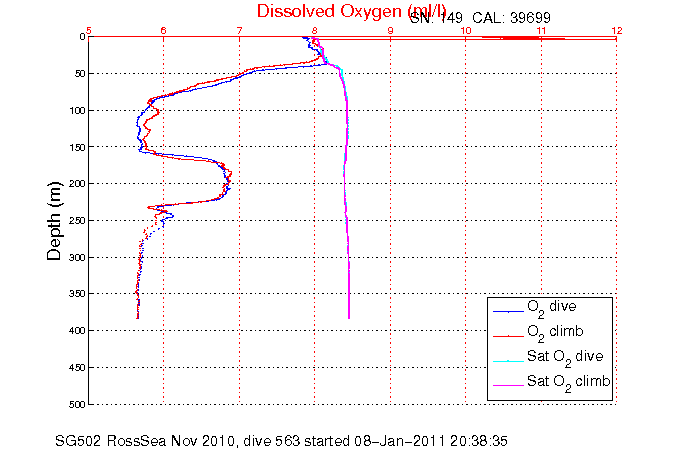Image resolution: width=681 pixels, height=454 pixels.
Task: Click the 'CAL: 39699' calibration text
Action: (x=511, y=18)
